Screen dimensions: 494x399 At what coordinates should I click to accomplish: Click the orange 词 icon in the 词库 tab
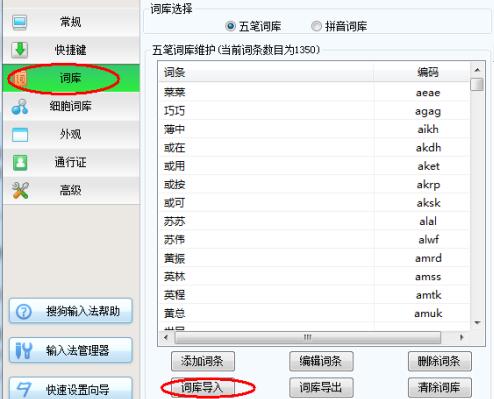pos(20,79)
